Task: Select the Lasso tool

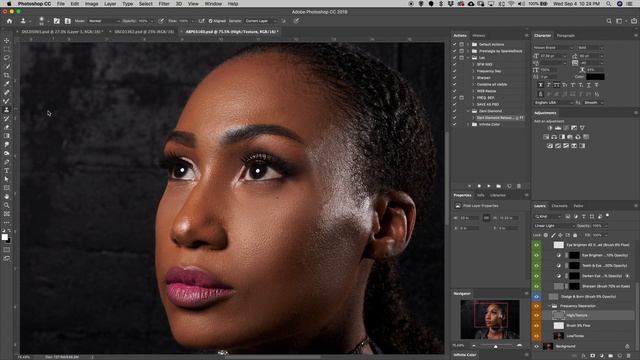Action: point(7,58)
